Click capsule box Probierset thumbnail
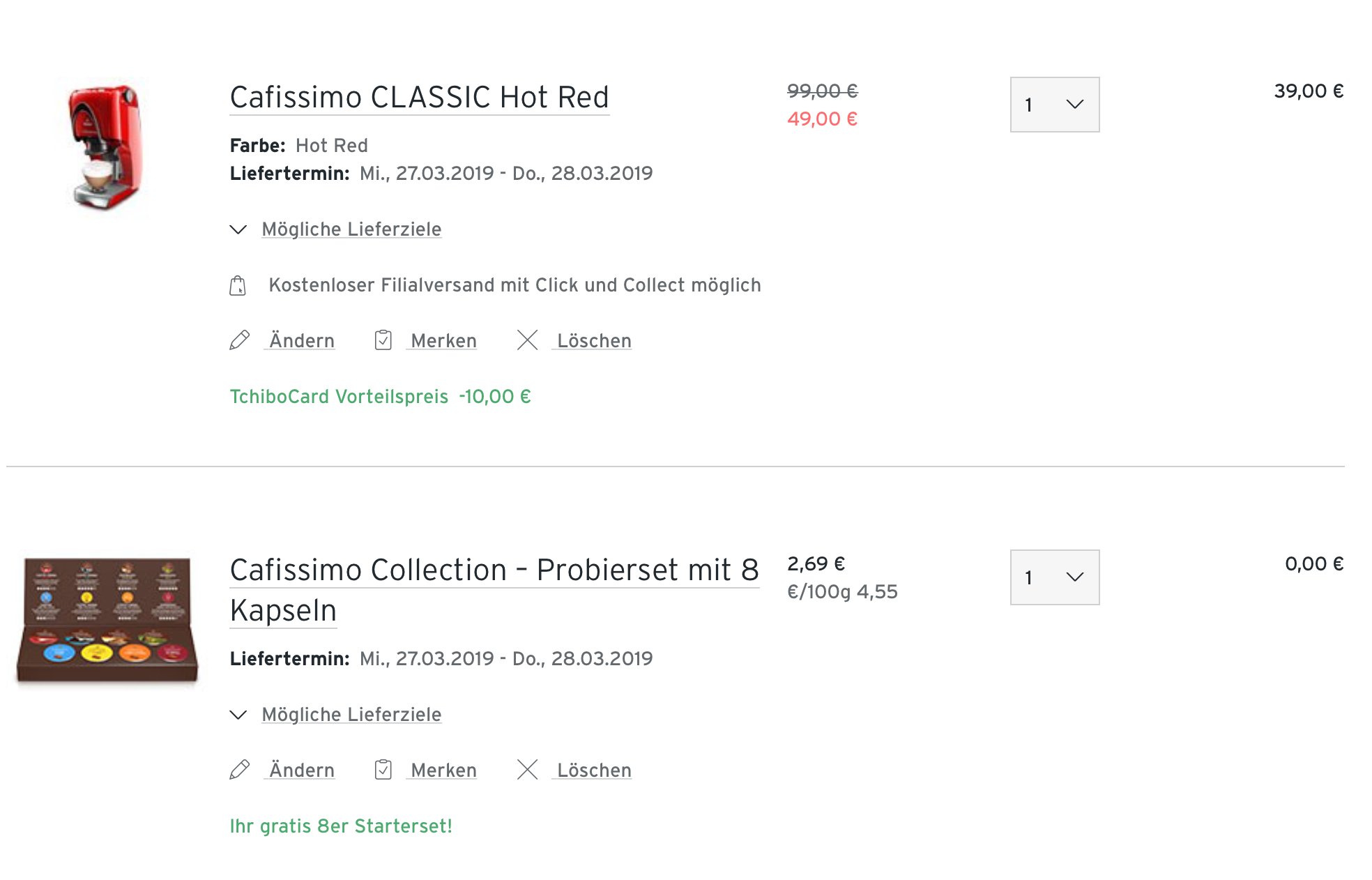 point(107,619)
